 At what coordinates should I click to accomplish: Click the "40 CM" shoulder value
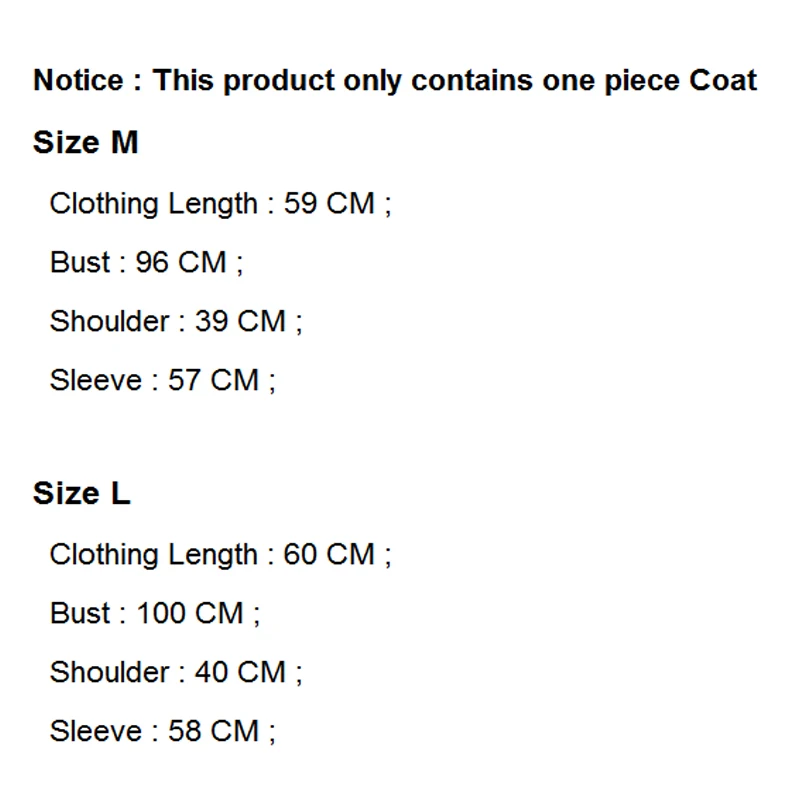coord(240,671)
